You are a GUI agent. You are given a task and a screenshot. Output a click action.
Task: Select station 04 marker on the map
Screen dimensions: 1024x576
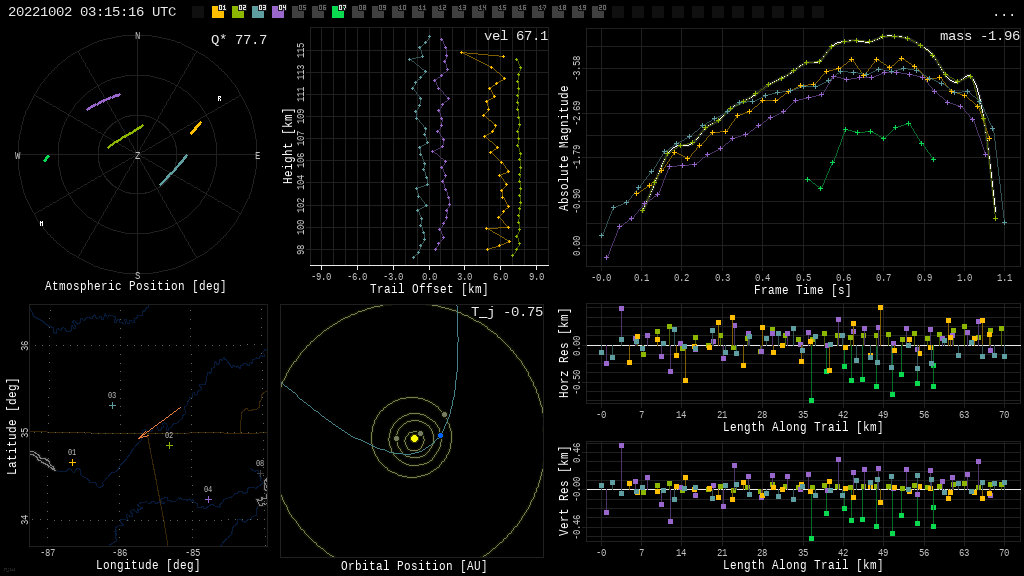(208, 500)
